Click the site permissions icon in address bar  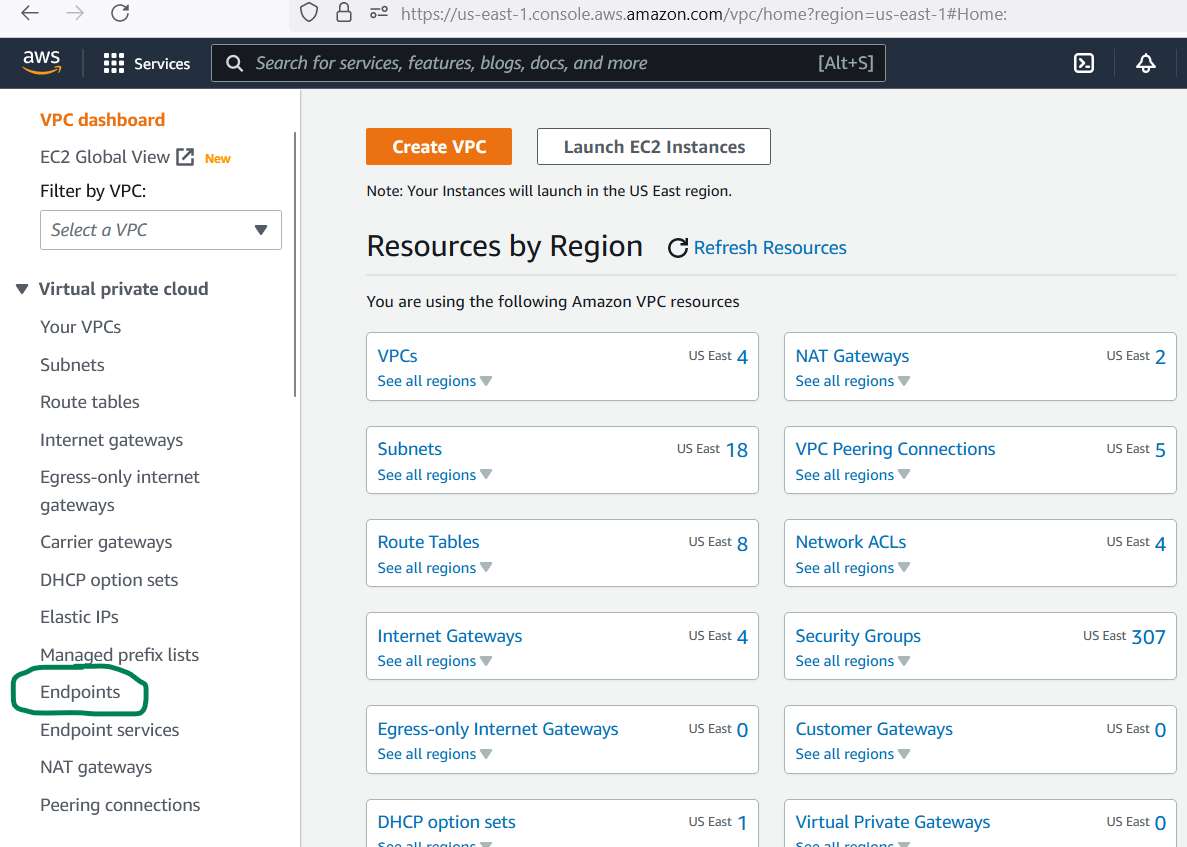[379, 13]
